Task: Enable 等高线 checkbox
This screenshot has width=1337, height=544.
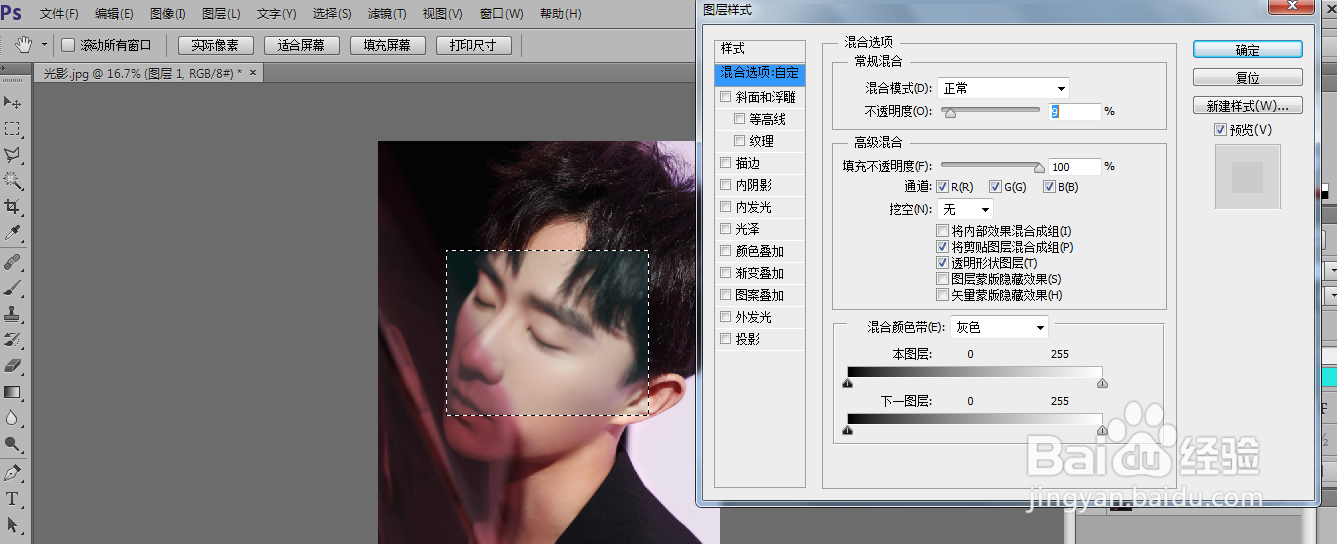Action: click(739, 119)
